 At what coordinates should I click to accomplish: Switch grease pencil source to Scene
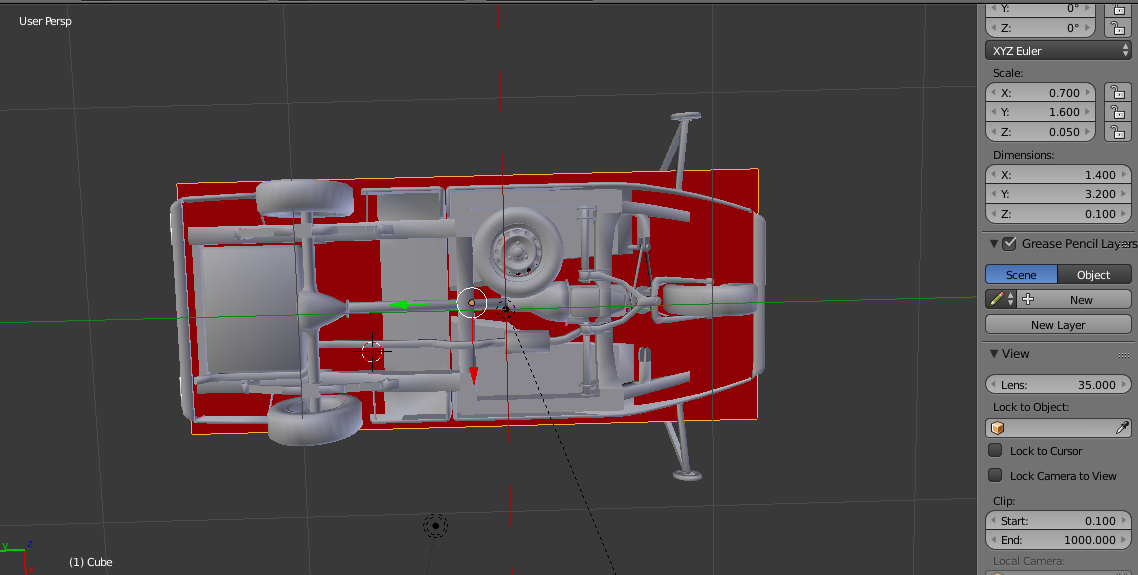coord(1020,274)
